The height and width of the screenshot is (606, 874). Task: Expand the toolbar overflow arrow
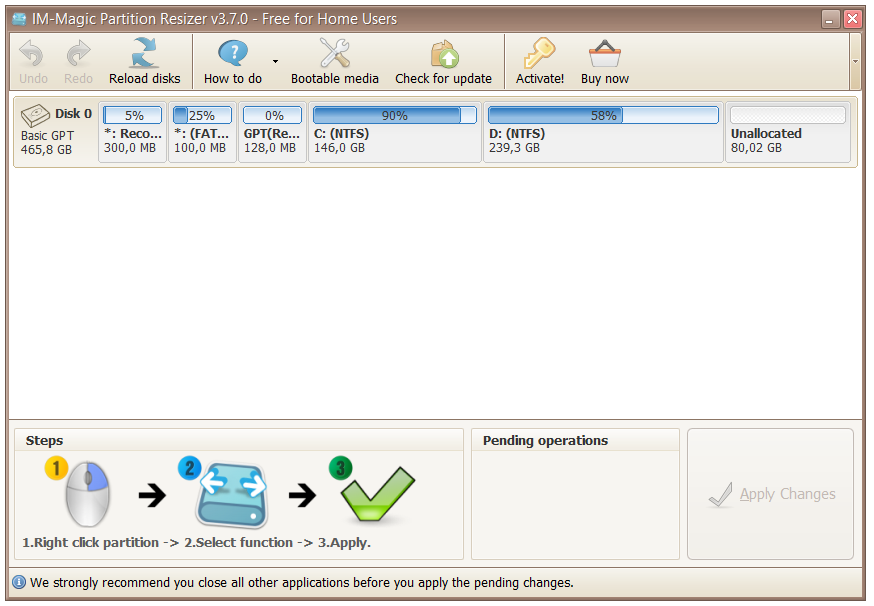pyautogui.click(x=855, y=60)
